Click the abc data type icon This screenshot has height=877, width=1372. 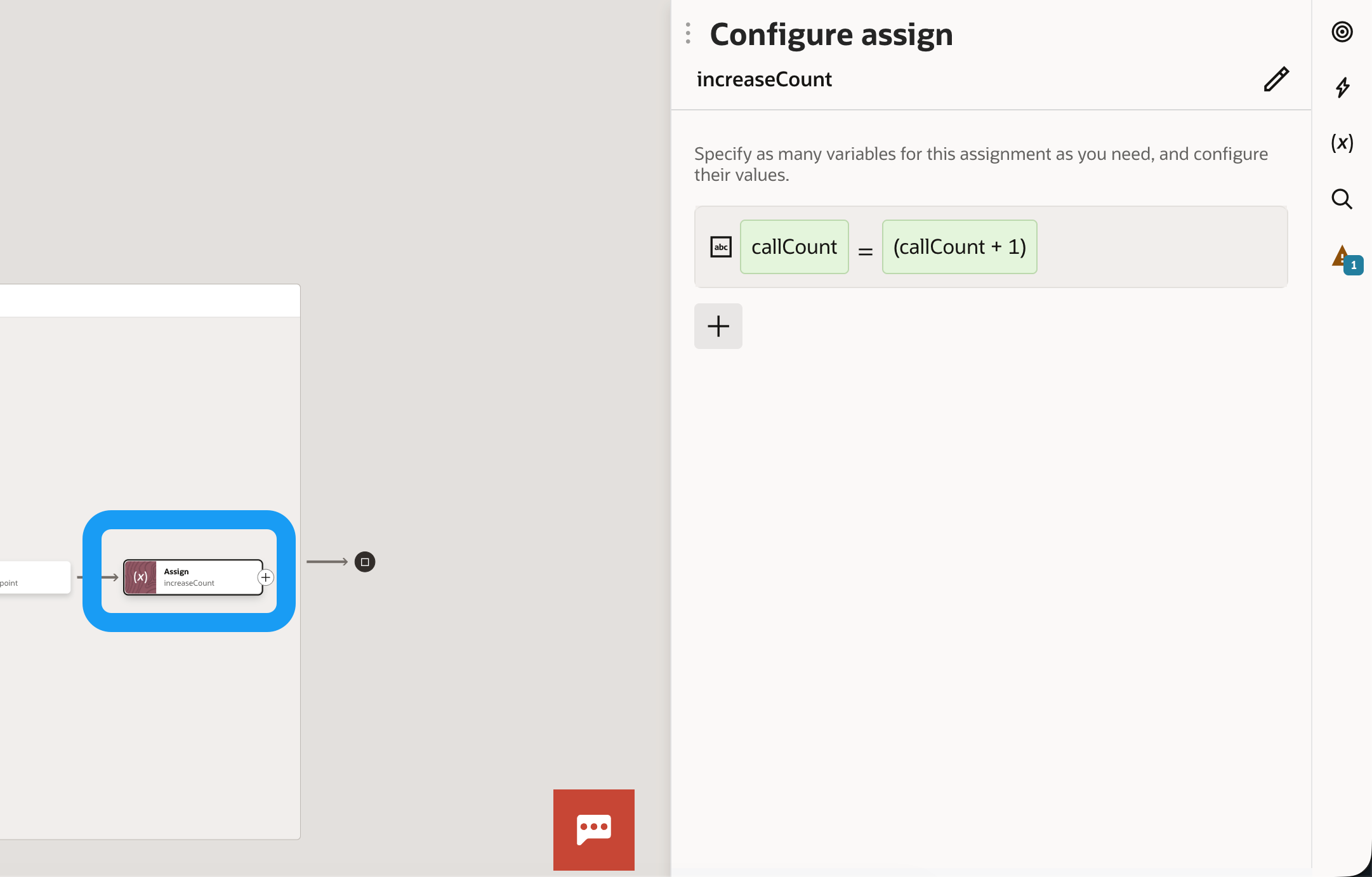coord(720,247)
